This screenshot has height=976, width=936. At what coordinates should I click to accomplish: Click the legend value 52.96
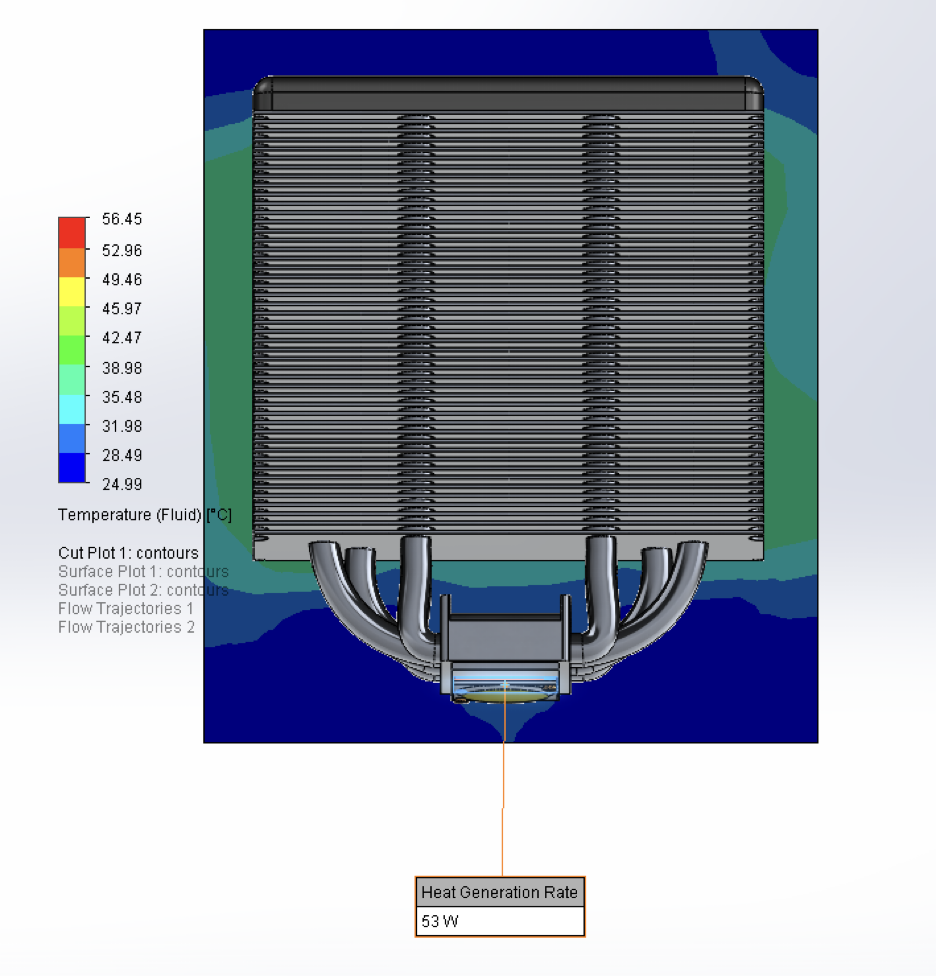pyautogui.click(x=122, y=250)
